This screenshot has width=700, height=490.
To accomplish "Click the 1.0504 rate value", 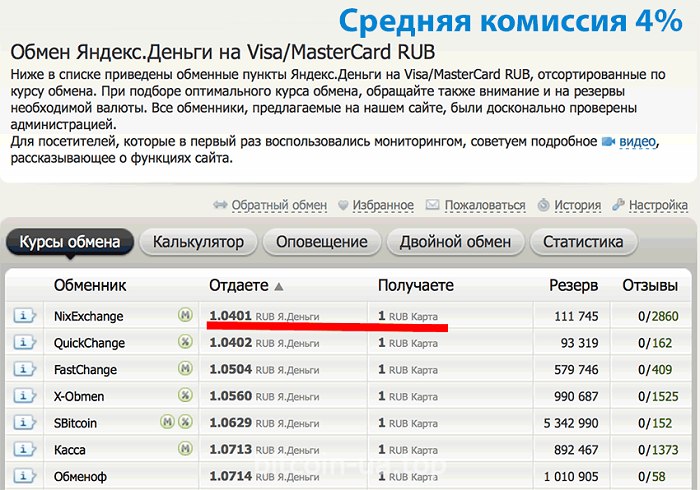I will point(230,369).
